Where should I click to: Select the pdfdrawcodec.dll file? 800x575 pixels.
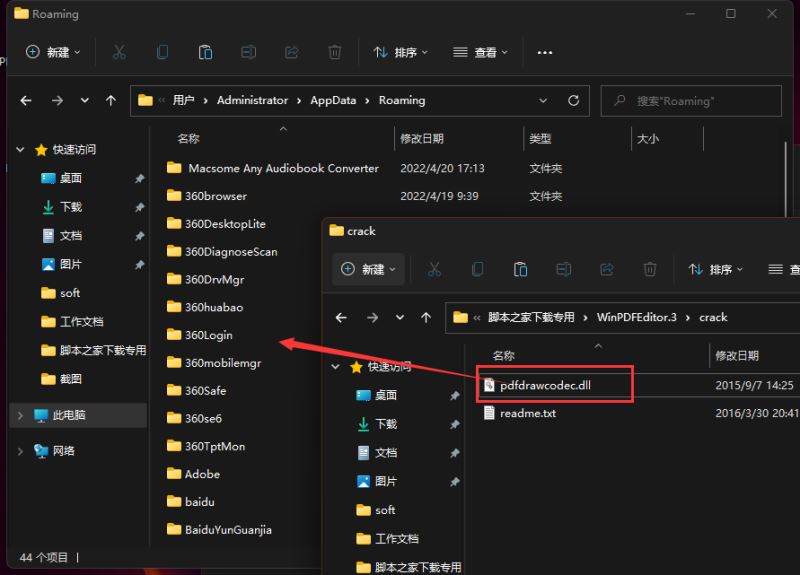click(552, 384)
